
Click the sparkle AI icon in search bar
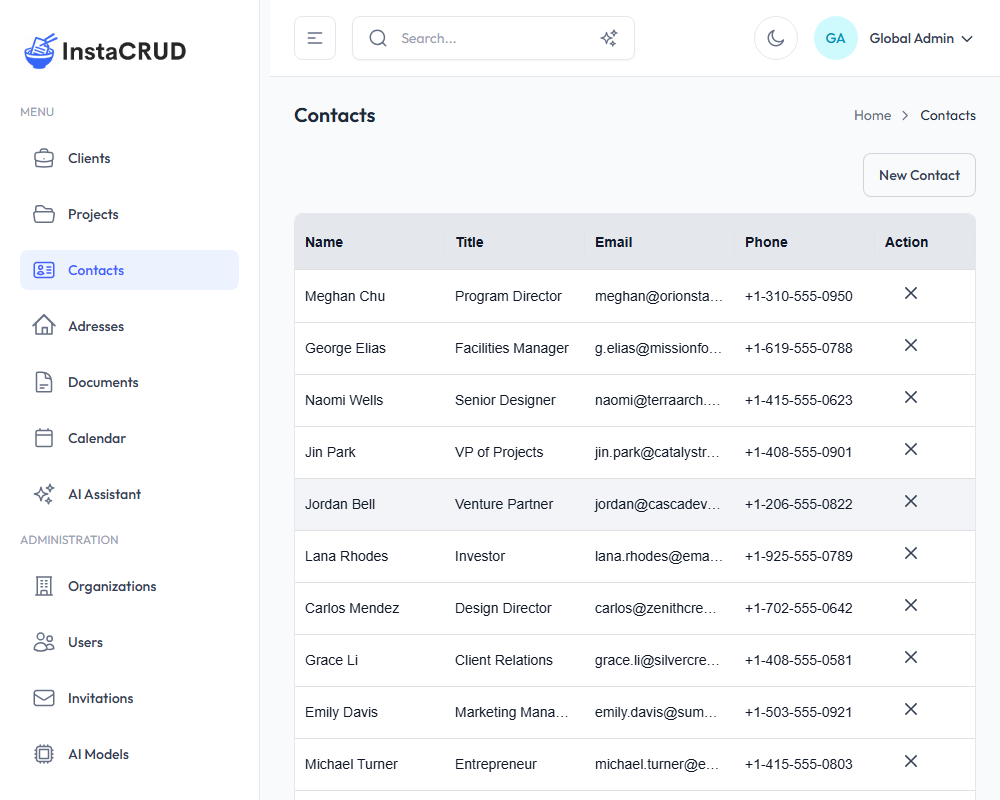coord(608,38)
